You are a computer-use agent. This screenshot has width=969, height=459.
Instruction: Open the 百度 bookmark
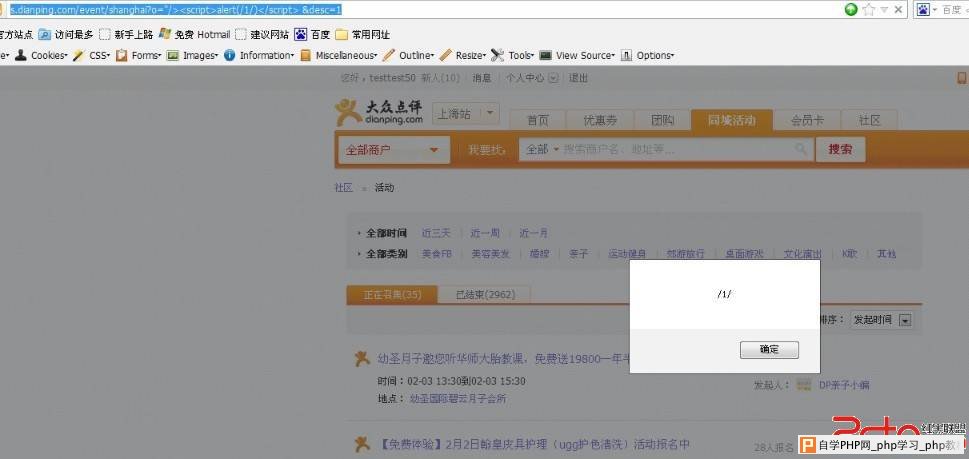(313, 35)
